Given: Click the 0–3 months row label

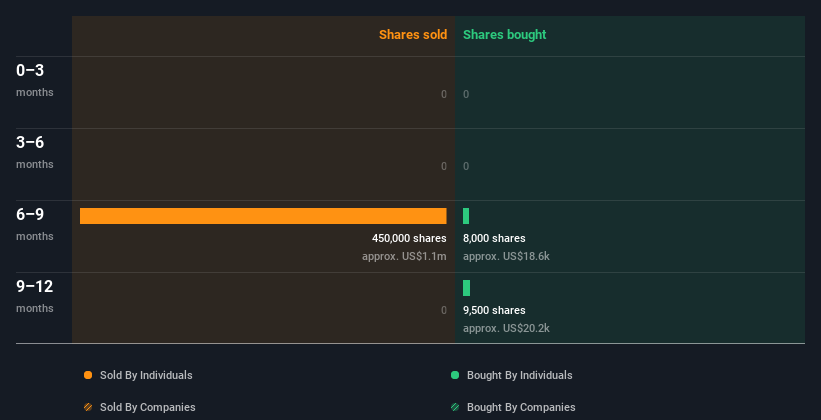Looking at the screenshot, I should (35, 80).
